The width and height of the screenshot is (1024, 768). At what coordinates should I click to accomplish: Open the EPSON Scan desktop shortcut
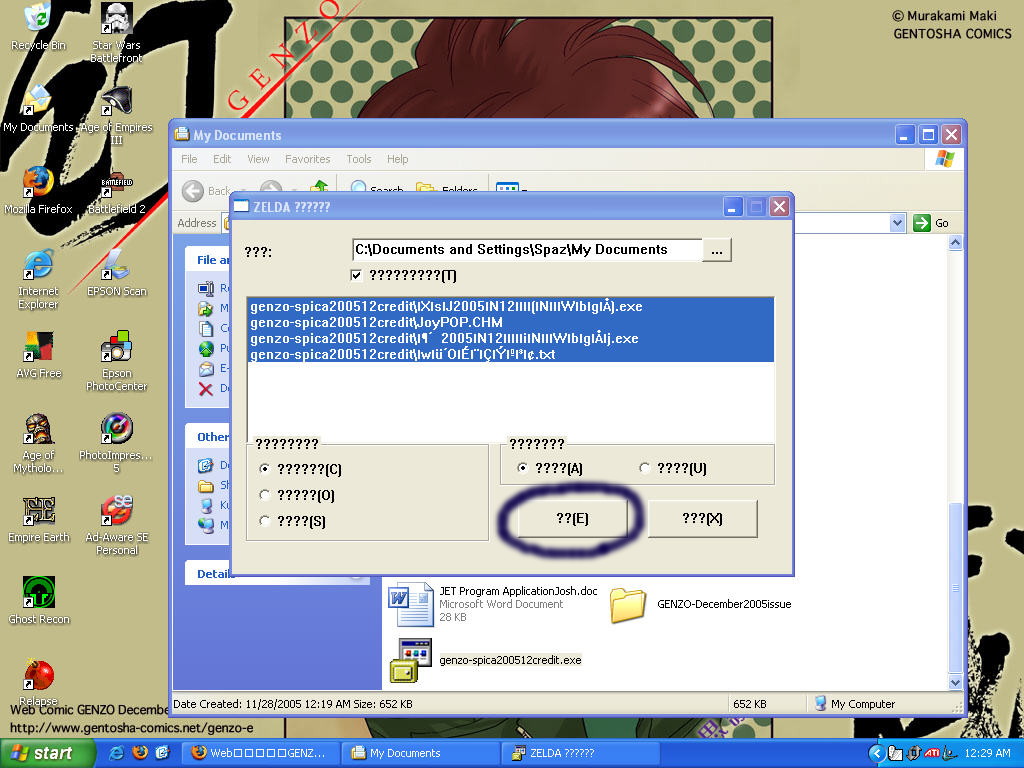pos(117,267)
